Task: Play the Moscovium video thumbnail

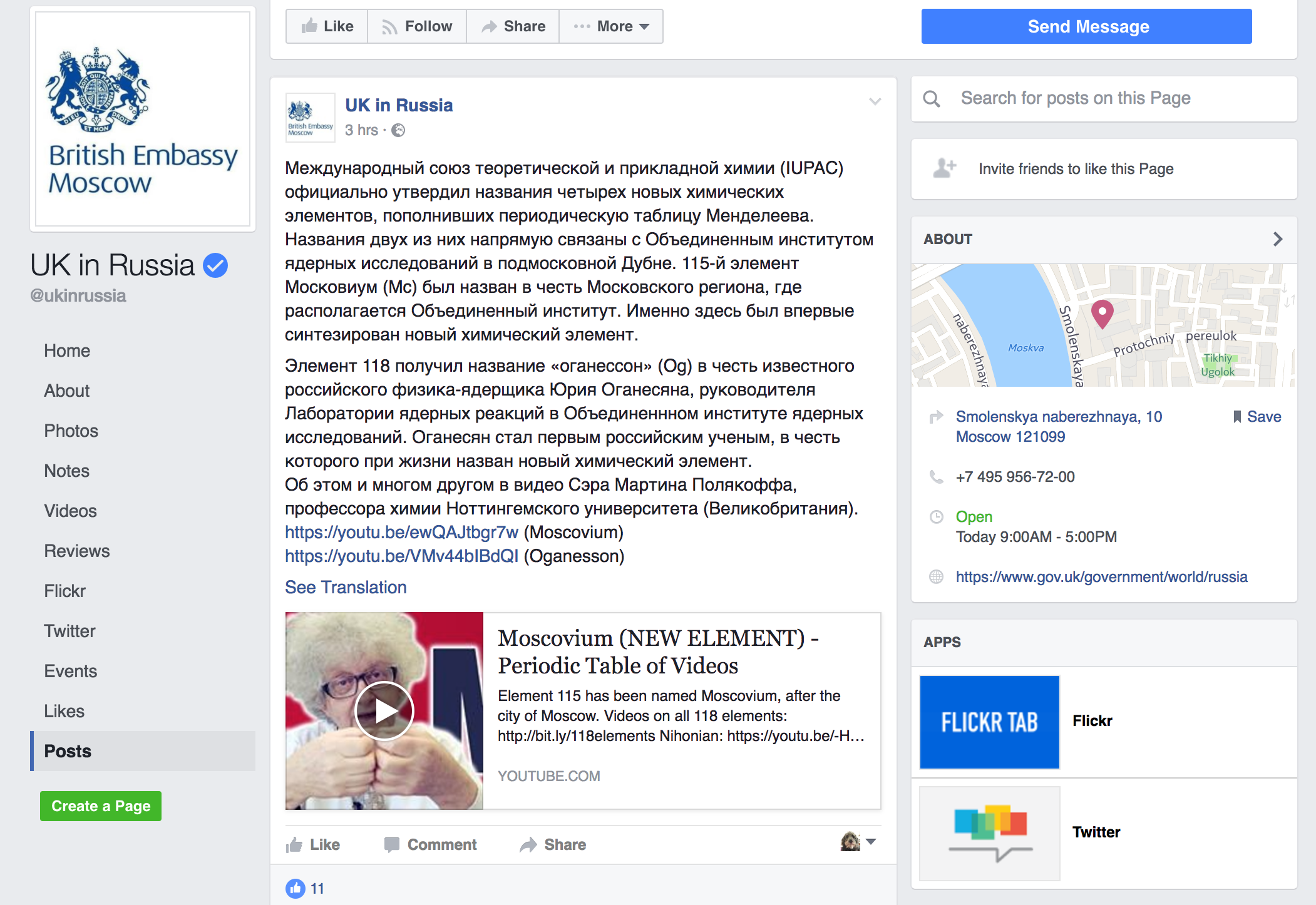Action: [384, 710]
